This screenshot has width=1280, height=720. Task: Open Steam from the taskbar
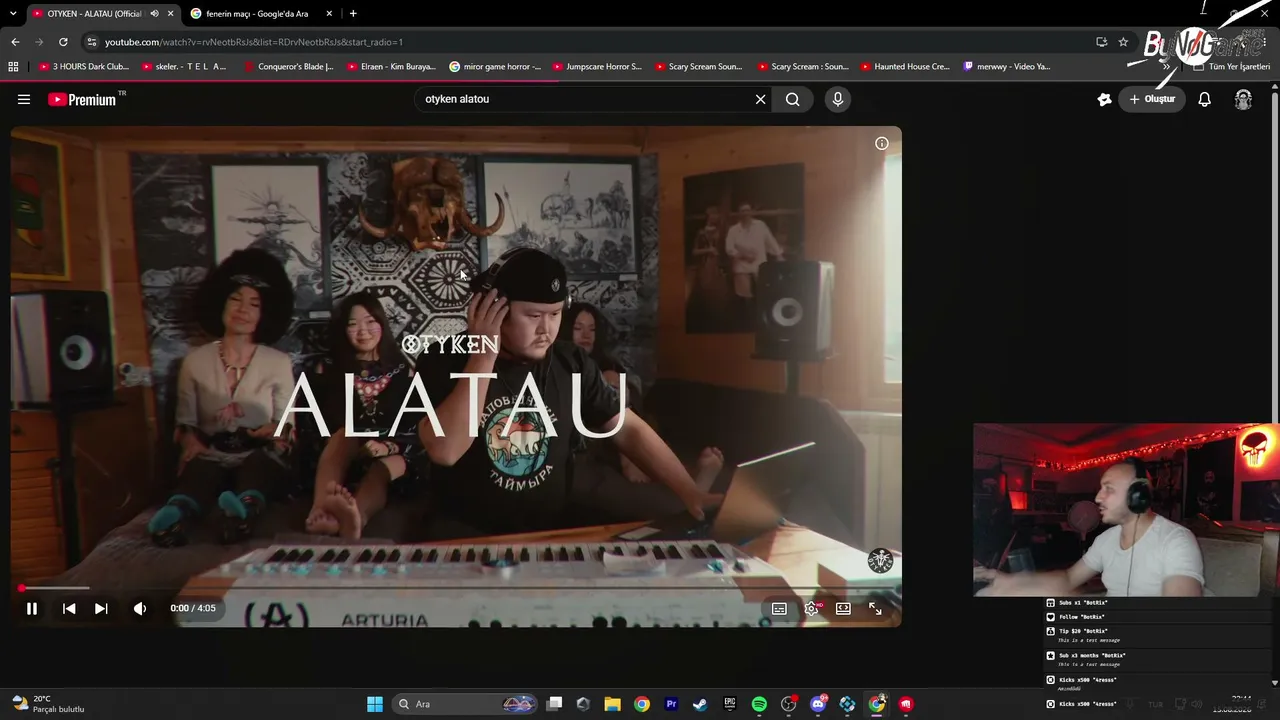pyautogui.click(x=700, y=704)
